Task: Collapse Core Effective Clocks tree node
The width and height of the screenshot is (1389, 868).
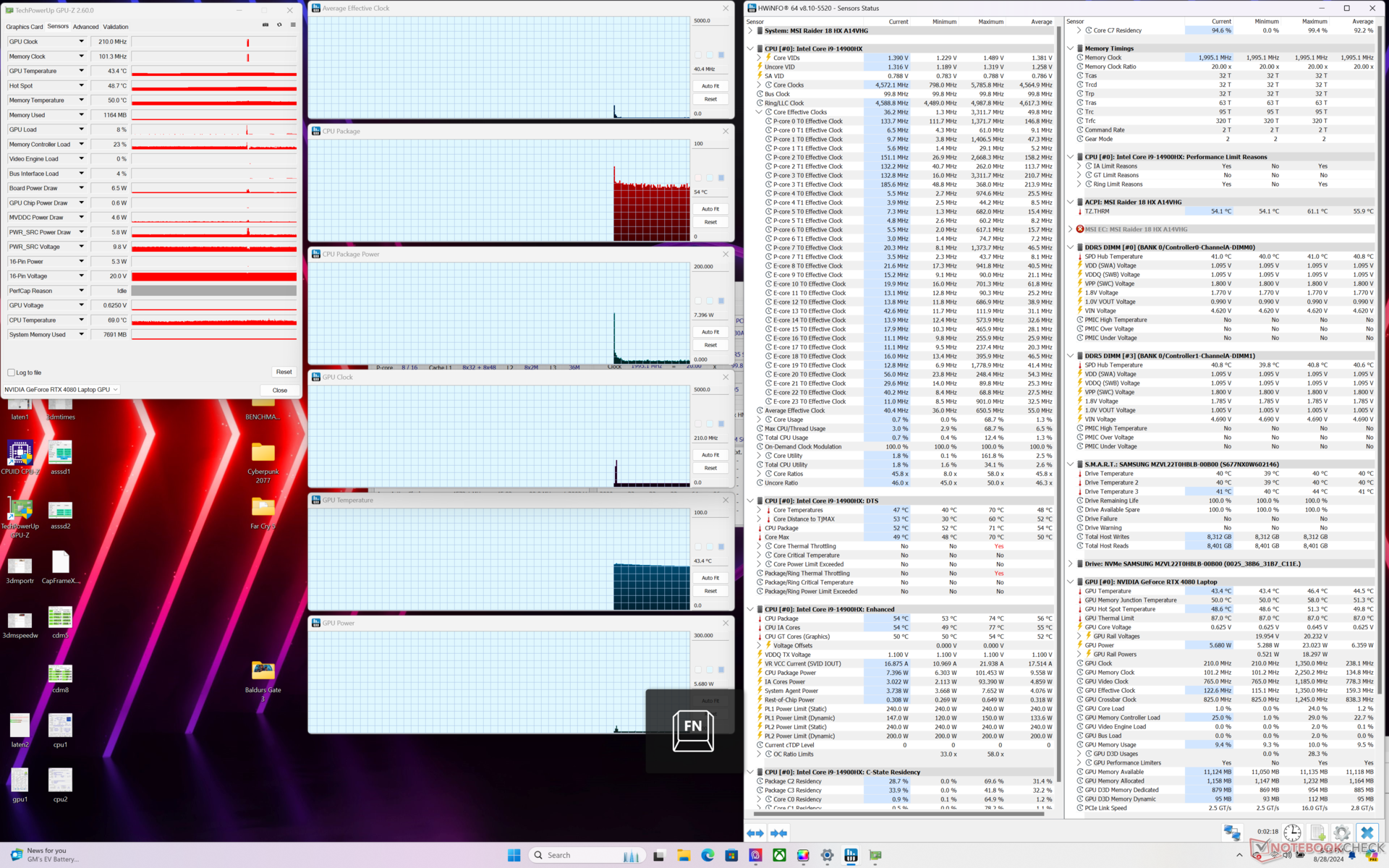Action: pos(759,112)
